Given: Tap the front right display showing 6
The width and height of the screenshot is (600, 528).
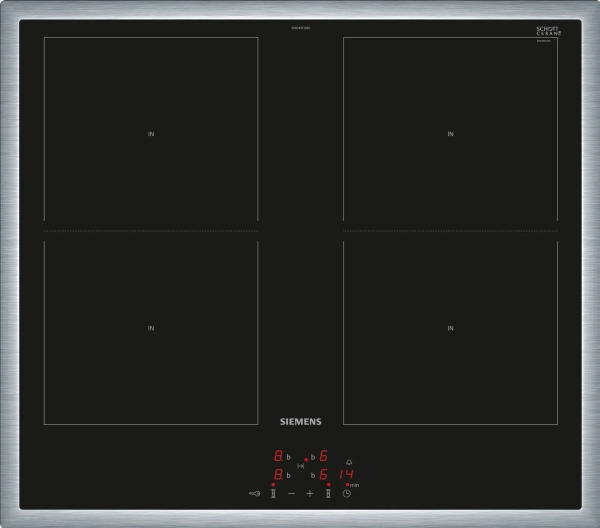Looking at the screenshot, I should click(x=324, y=474).
